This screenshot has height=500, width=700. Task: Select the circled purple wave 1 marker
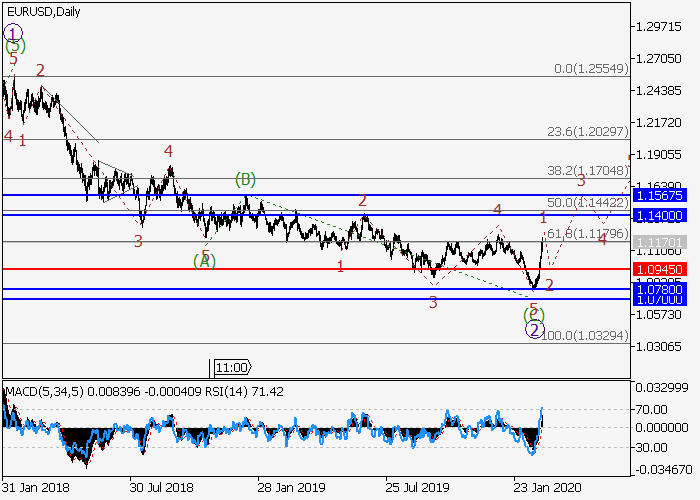tap(14, 32)
